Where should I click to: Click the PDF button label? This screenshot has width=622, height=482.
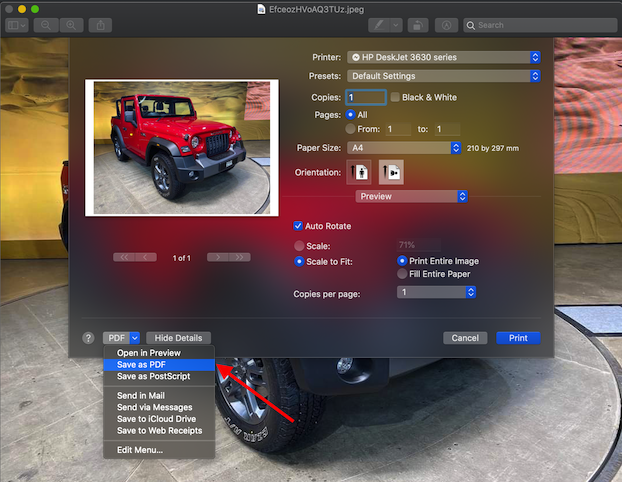pyautogui.click(x=117, y=338)
